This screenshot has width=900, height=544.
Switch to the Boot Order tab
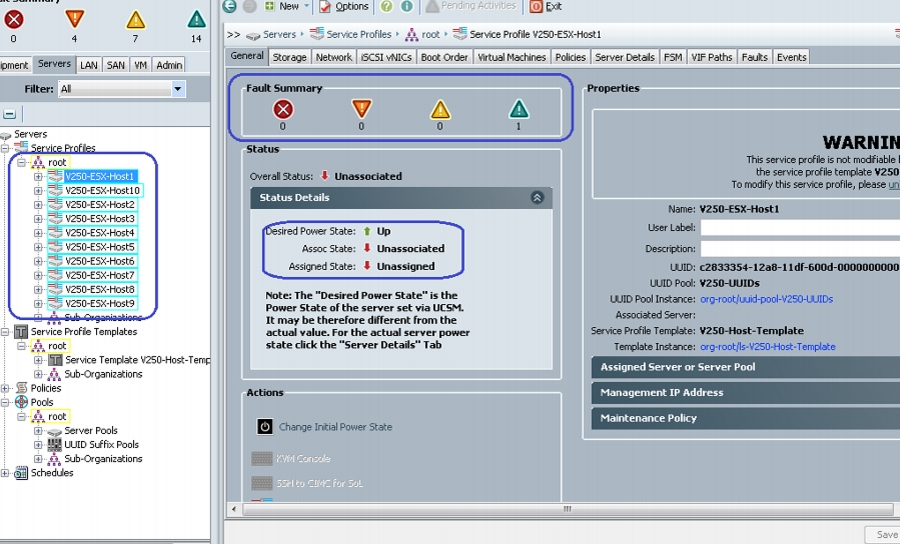click(444, 57)
